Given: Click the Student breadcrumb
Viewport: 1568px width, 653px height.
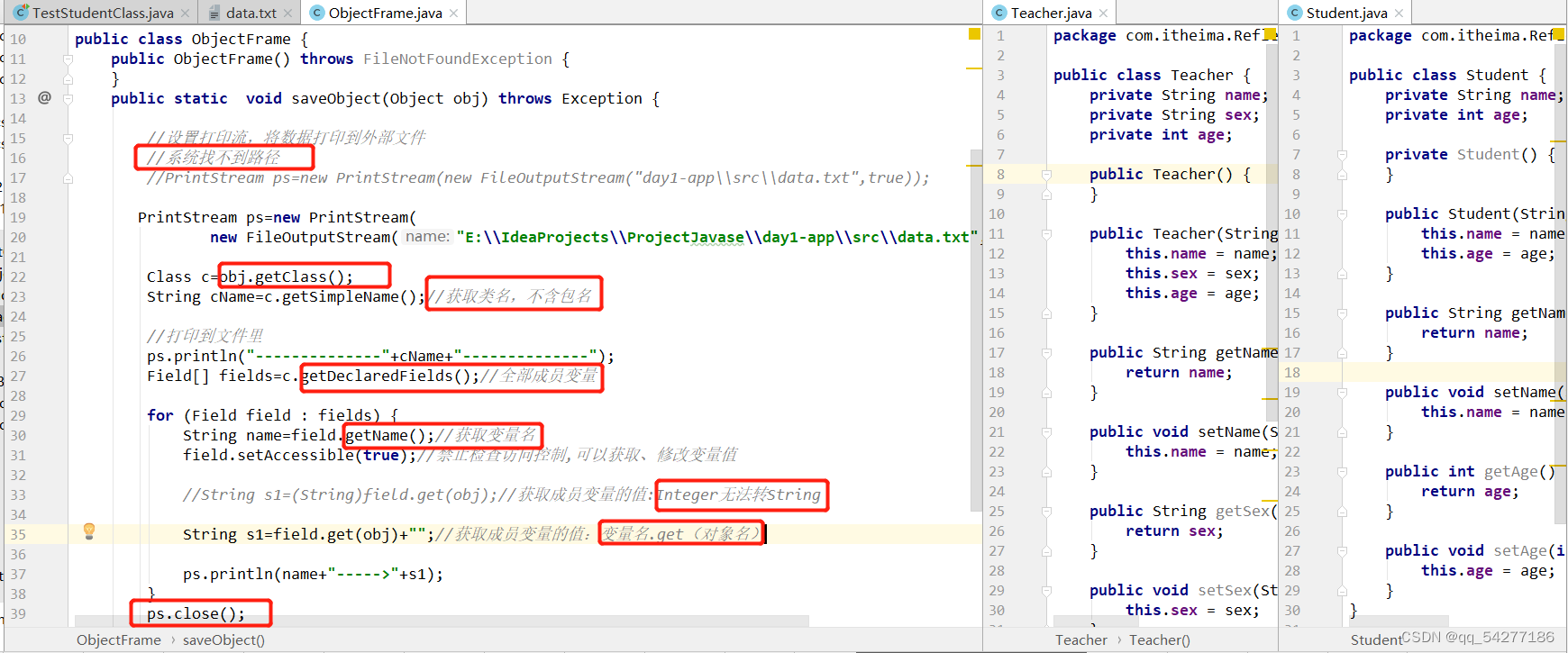Looking at the screenshot, I should click(1375, 640).
